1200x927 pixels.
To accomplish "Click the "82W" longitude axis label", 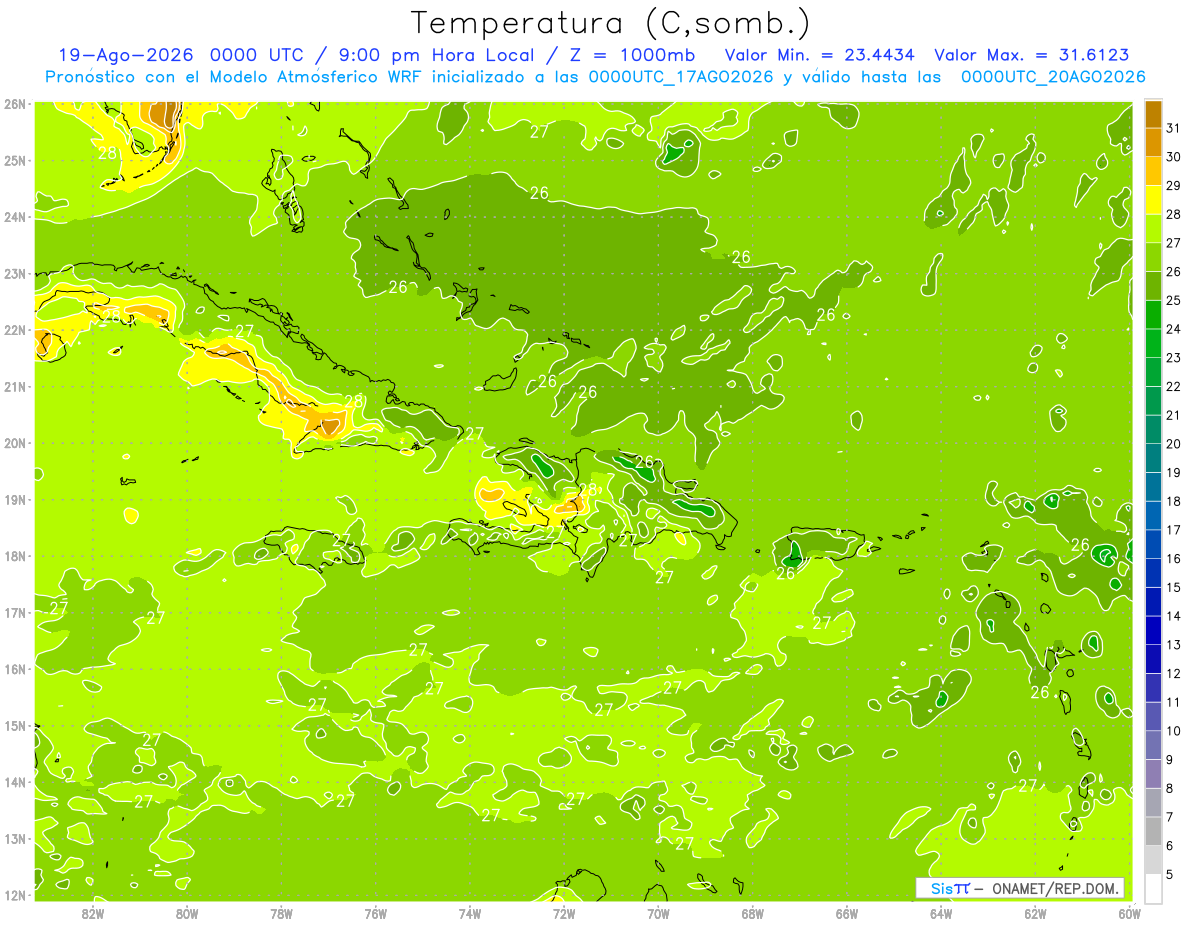I will [92, 912].
